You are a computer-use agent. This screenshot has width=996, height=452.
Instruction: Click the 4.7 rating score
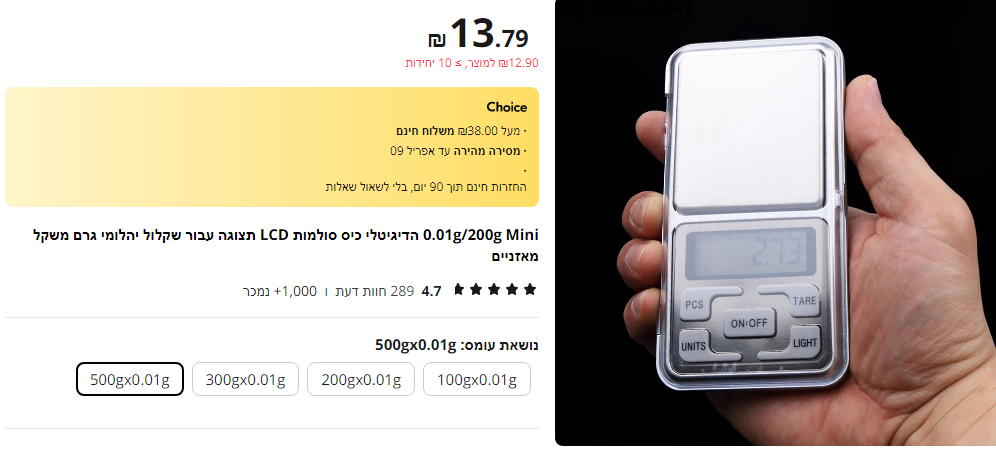(431, 291)
